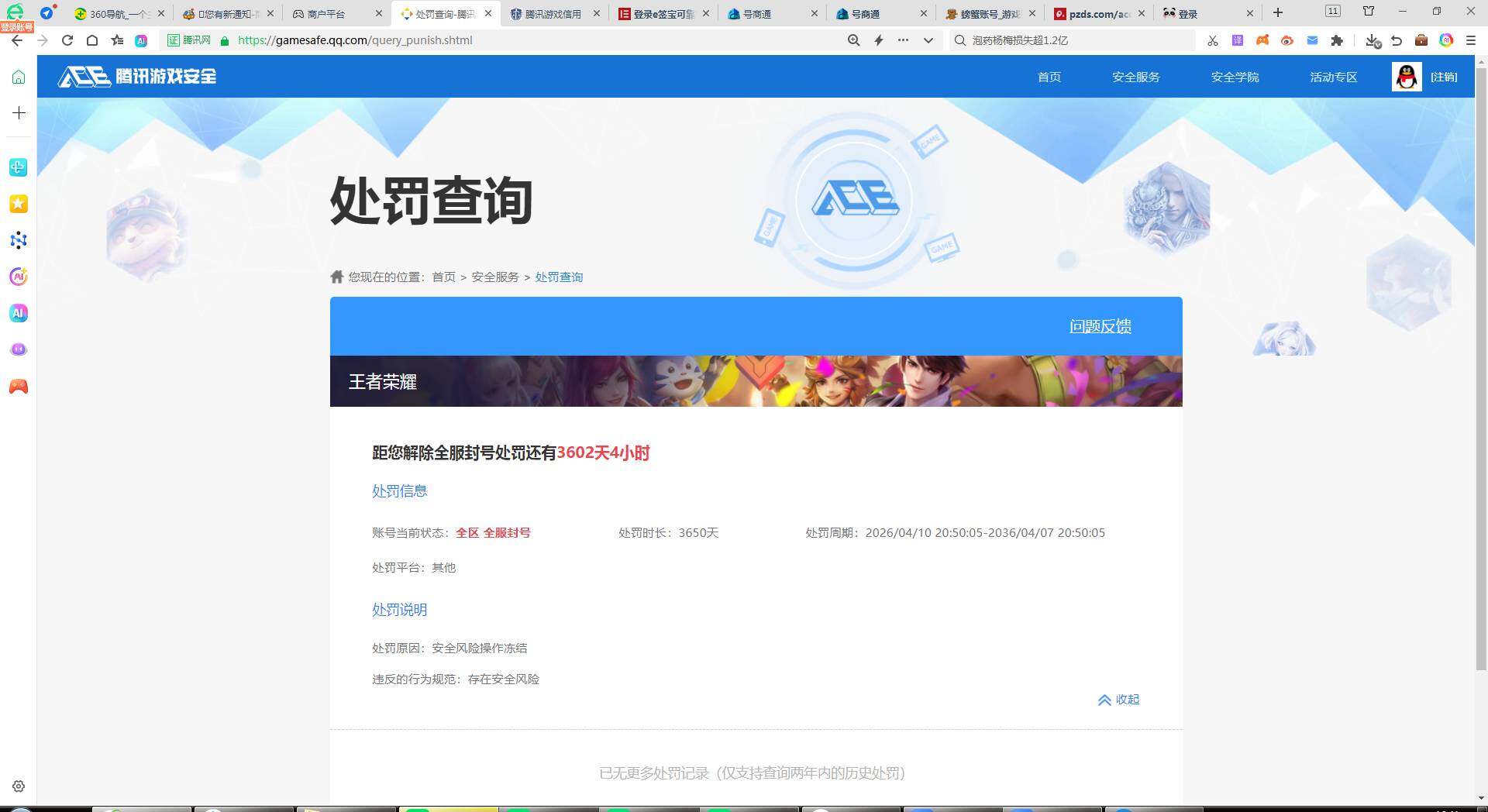
Task: Open the purple circular AI sidebar icon
Action: [19, 277]
